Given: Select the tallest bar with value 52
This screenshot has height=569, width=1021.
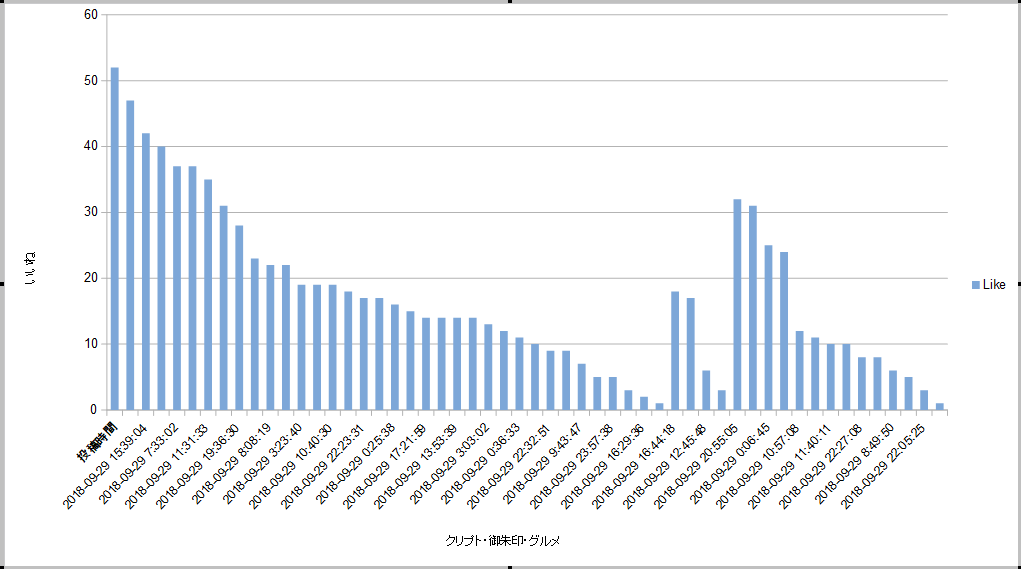Looking at the screenshot, I should (x=114, y=238).
